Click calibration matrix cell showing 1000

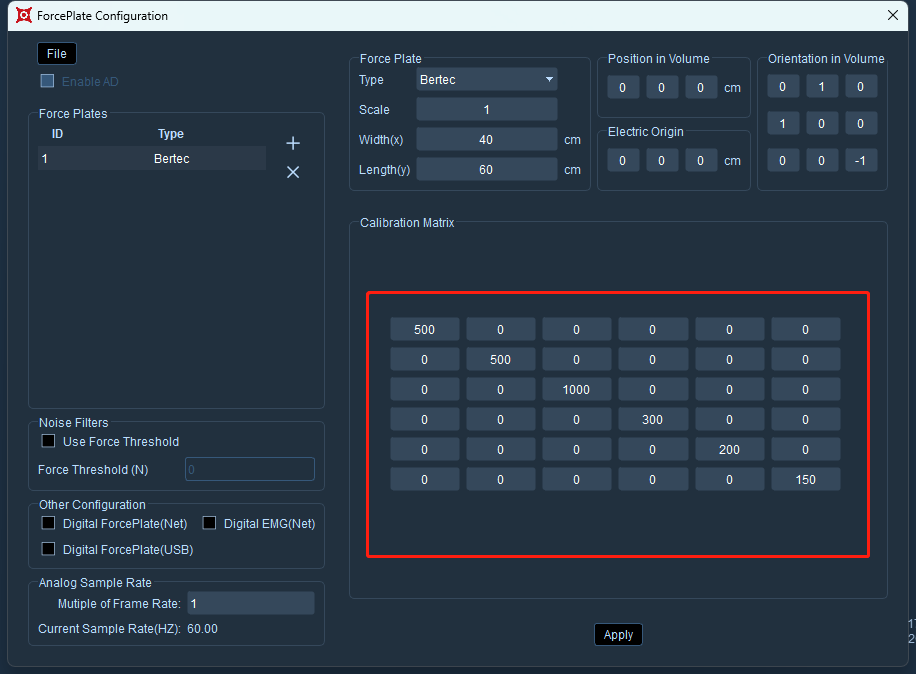click(x=577, y=390)
